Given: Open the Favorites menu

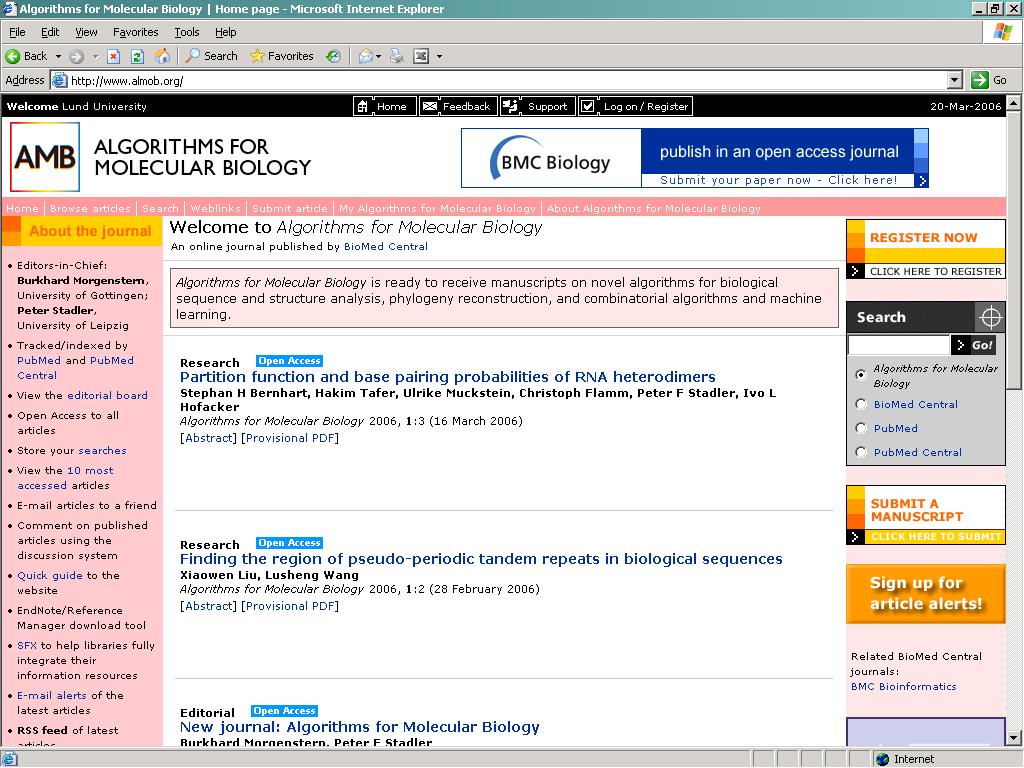Looking at the screenshot, I should [x=135, y=32].
